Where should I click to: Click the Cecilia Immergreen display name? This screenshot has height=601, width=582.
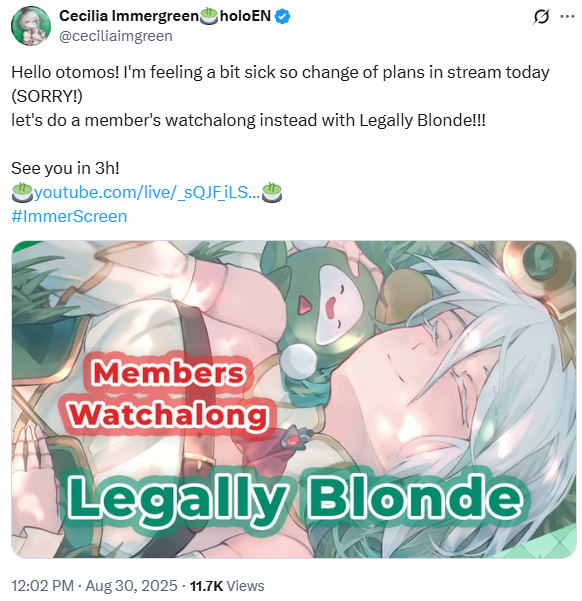click(129, 16)
